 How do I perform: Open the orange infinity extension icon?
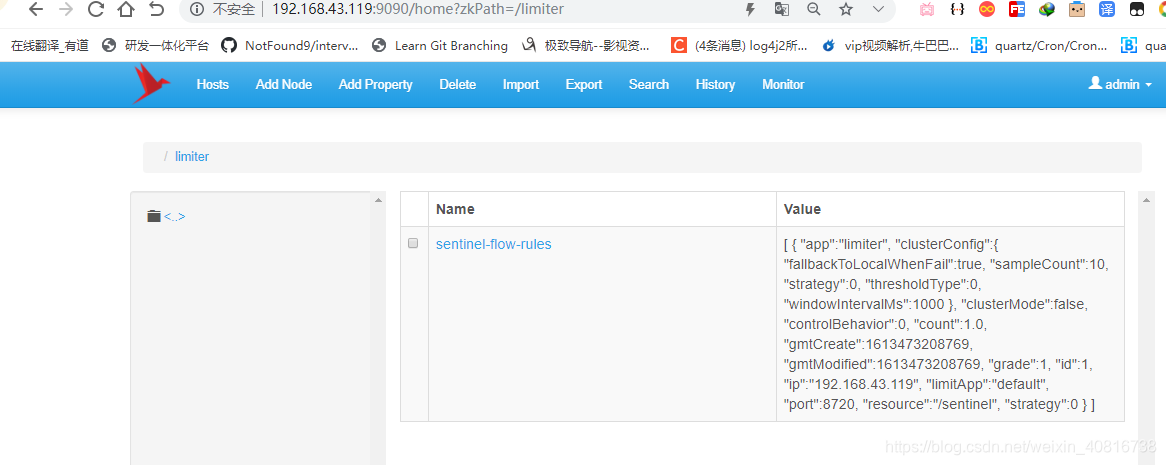[x=987, y=9]
